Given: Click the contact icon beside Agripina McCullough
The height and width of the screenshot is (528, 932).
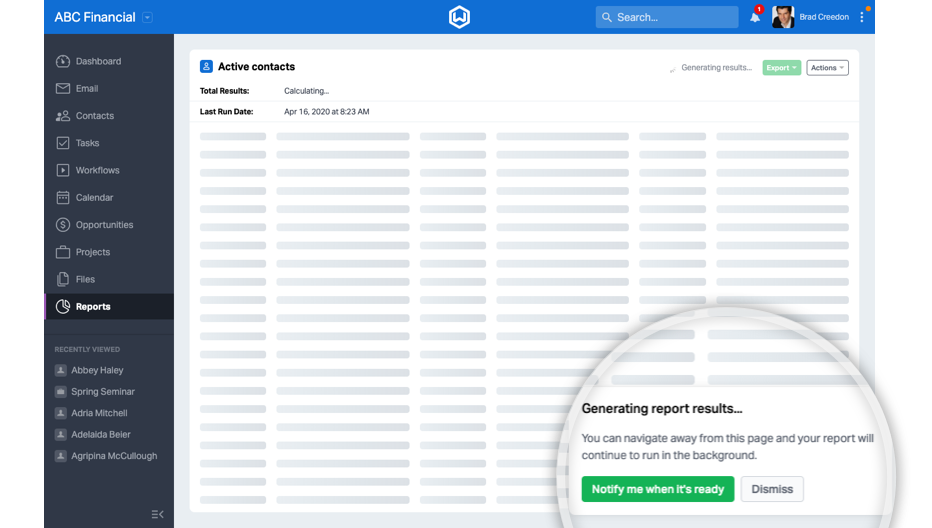Looking at the screenshot, I should click(61, 456).
